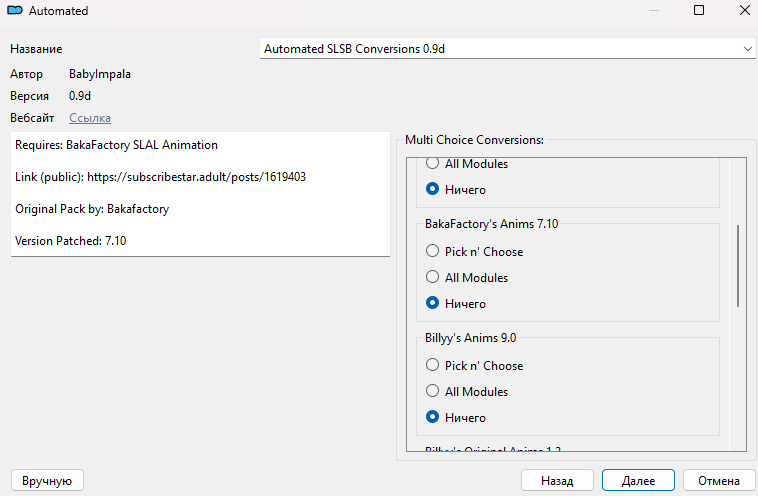Screen dimensions: 758x496
Task: Choose Pick n' Choose for Billyy's Anims
Action: pyautogui.click(x=433, y=366)
